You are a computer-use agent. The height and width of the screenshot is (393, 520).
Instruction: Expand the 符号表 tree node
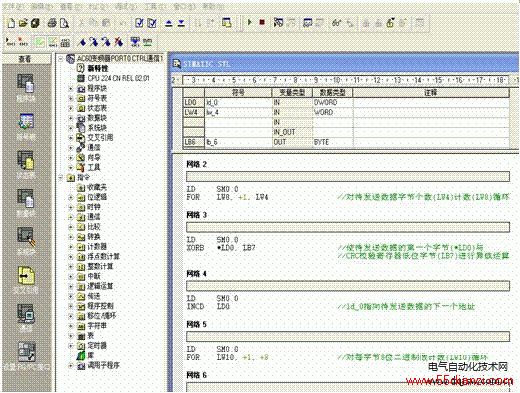point(71,98)
